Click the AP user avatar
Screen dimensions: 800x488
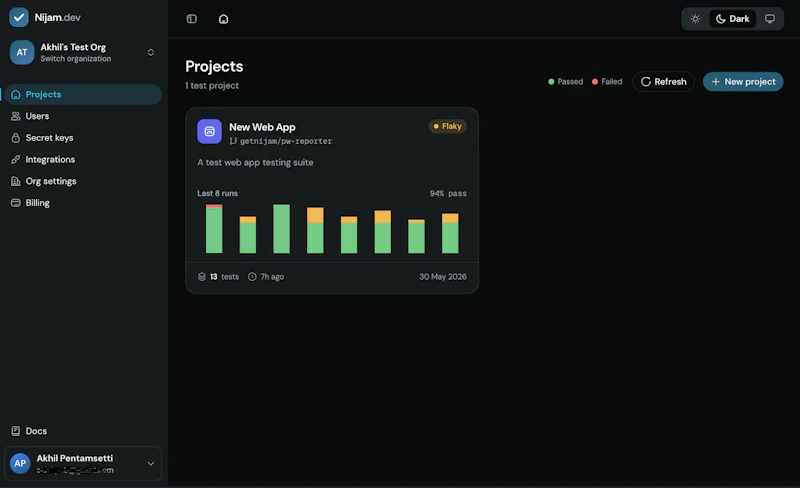(20, 463)
